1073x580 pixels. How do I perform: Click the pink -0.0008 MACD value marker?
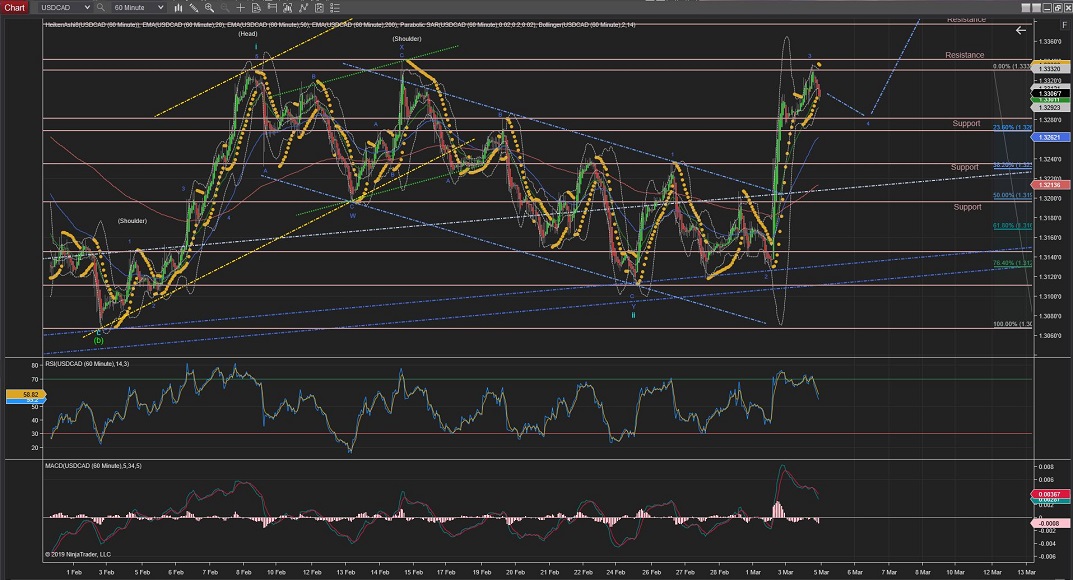tap(1050, 524)
